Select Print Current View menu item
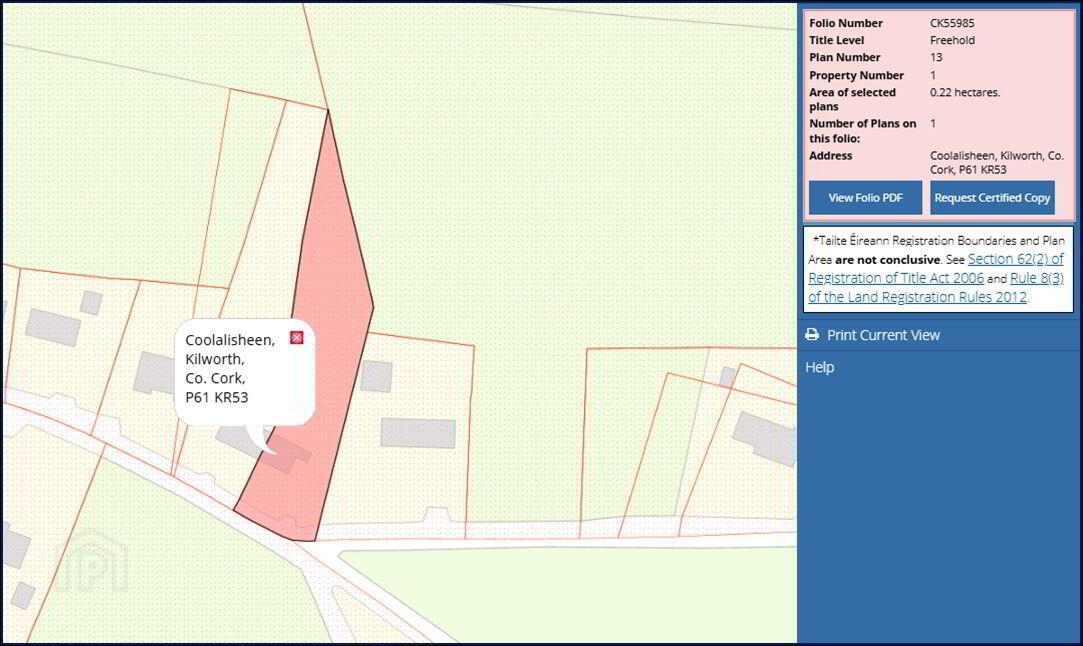The image size is (1083, 646). tap(872, 334)
